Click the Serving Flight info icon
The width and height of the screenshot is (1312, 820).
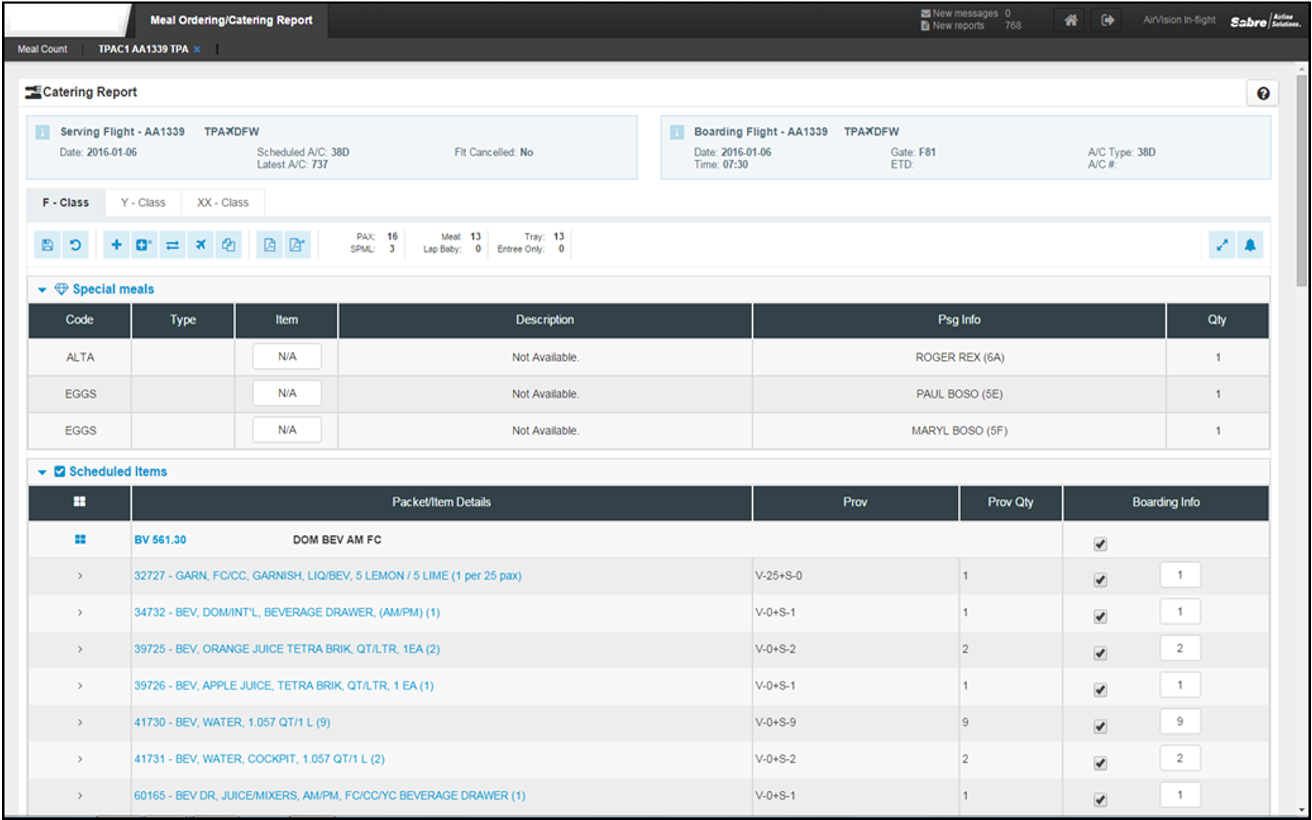point(43,132)
